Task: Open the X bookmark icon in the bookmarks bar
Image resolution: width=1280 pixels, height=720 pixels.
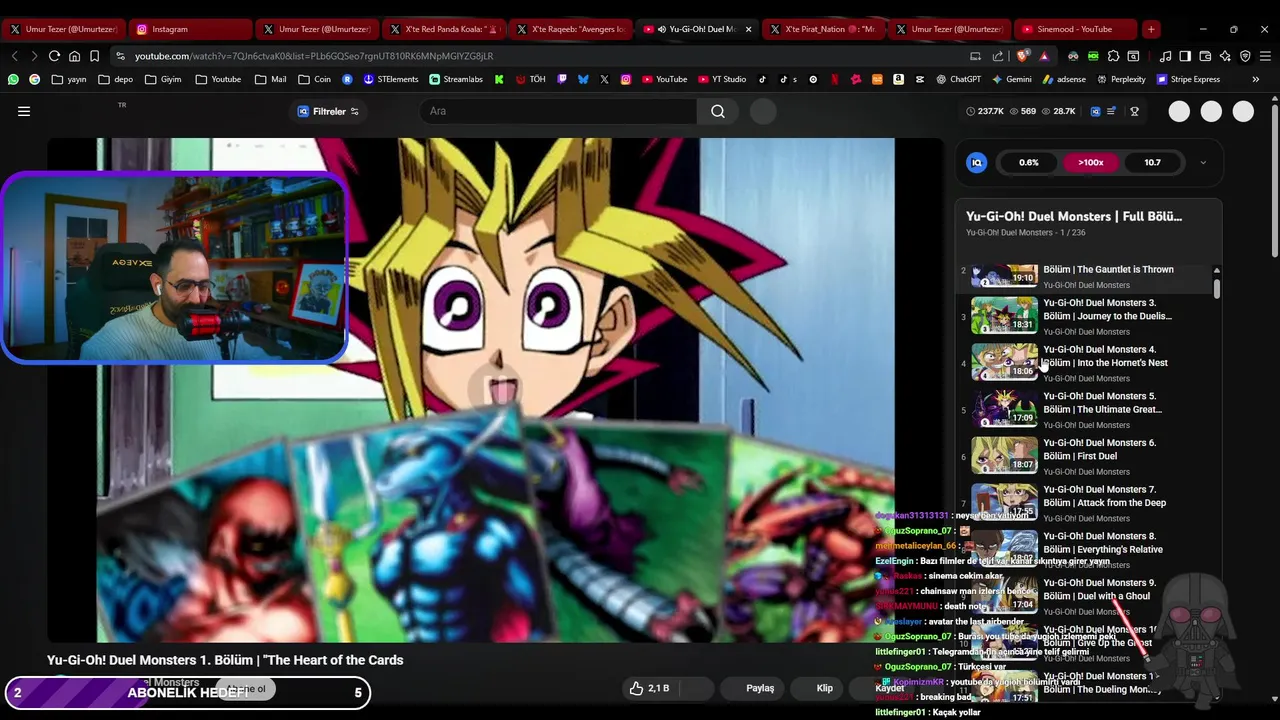Action: tap(604, 79)
